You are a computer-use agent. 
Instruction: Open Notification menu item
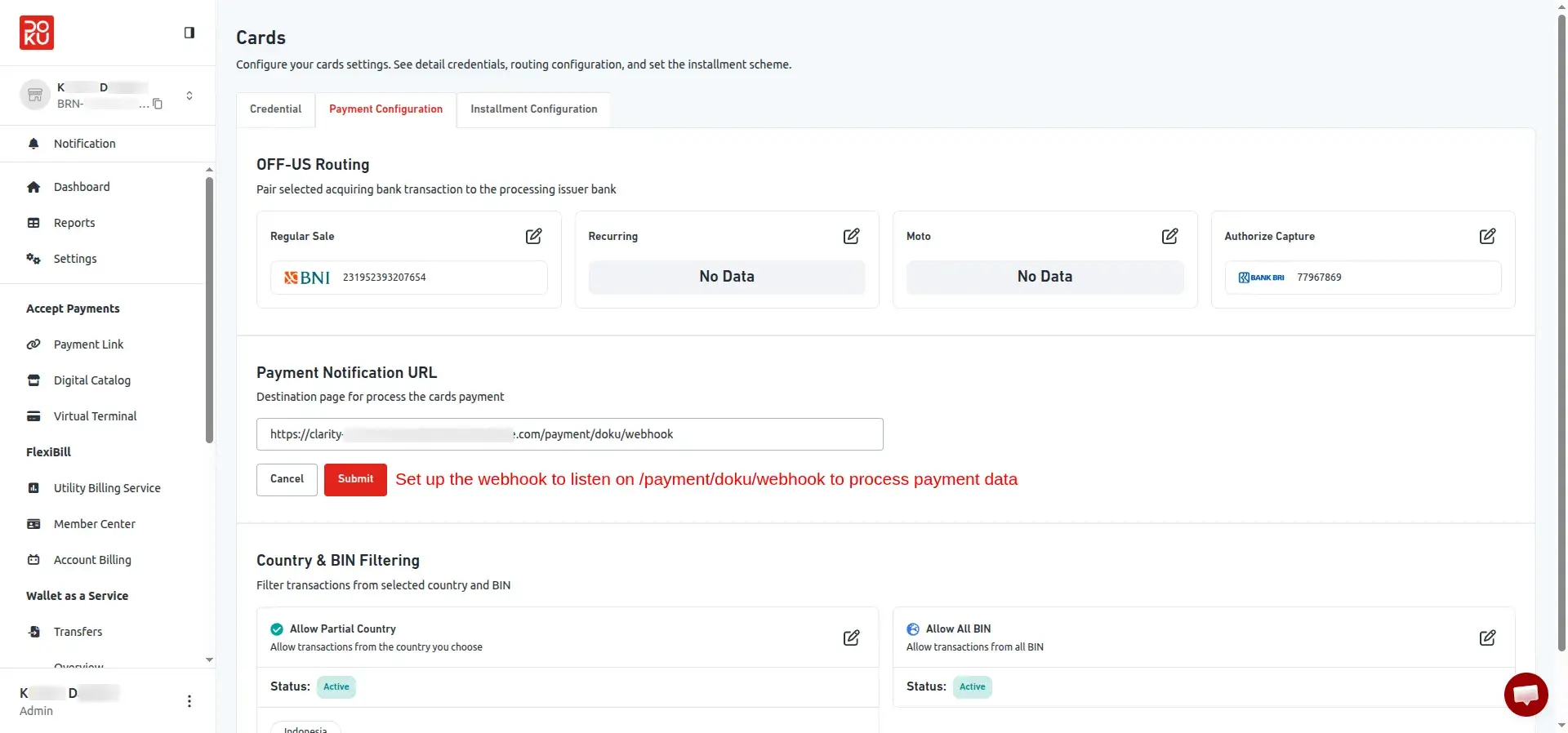pos(85,144)
